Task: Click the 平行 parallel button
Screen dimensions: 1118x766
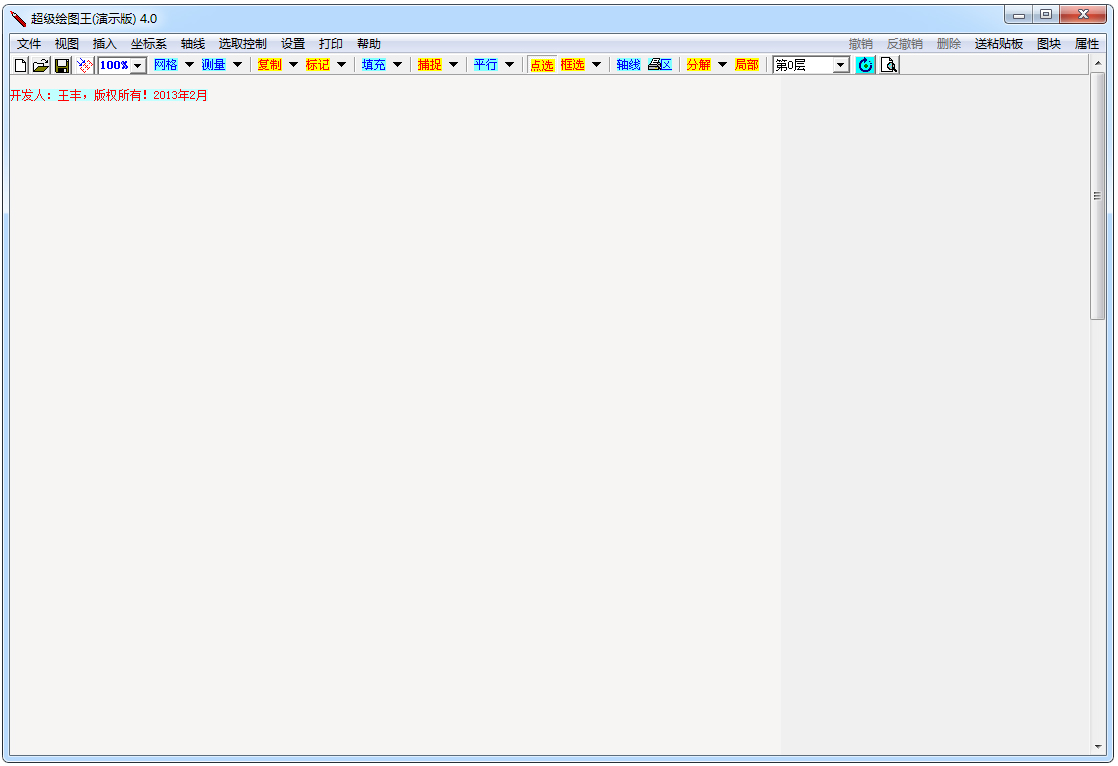Action: tap(486, 65)
